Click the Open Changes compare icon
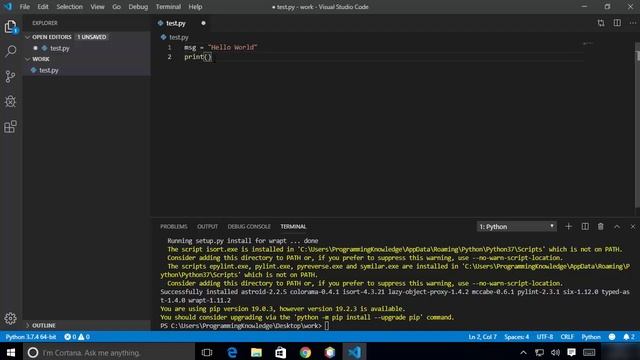Viewport: 640px width, 360px height. (601, 23)
